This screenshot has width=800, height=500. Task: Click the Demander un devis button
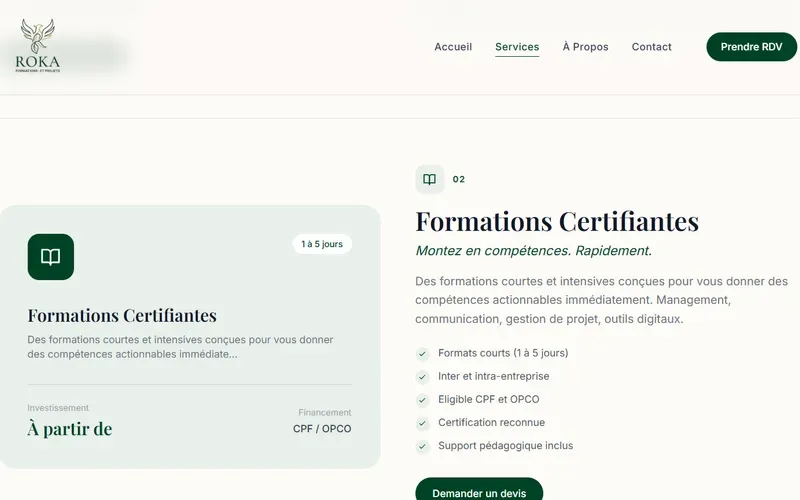(x=479, y=491)
